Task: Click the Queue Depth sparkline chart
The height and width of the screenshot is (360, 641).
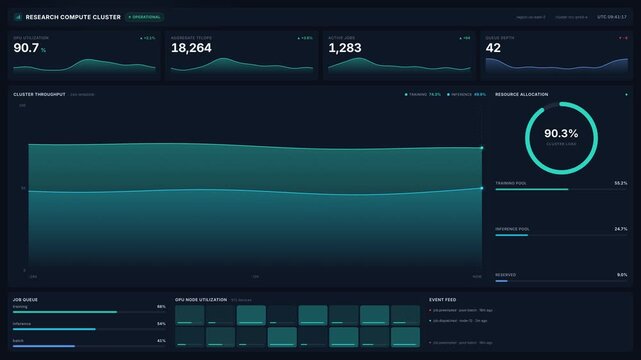Action: pyautogui.click(x=556, y=66)
